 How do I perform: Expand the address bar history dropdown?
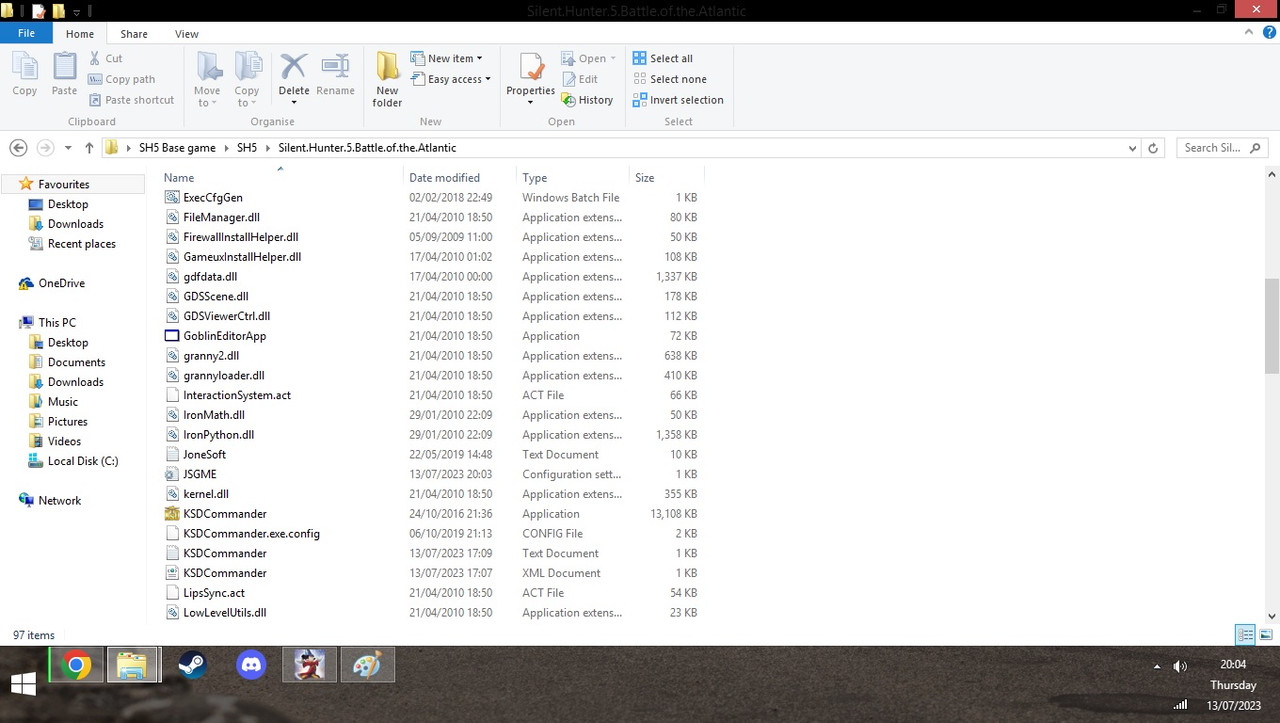pyautogui.click(x=1132, y=148)
